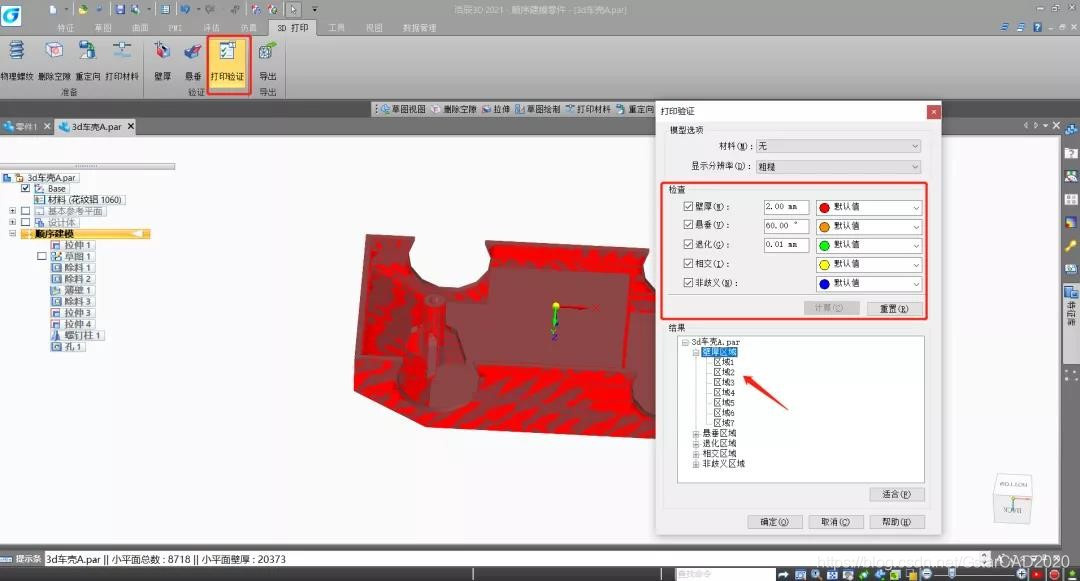
Task: Click the new document icon in quick access
Action: 53,10
